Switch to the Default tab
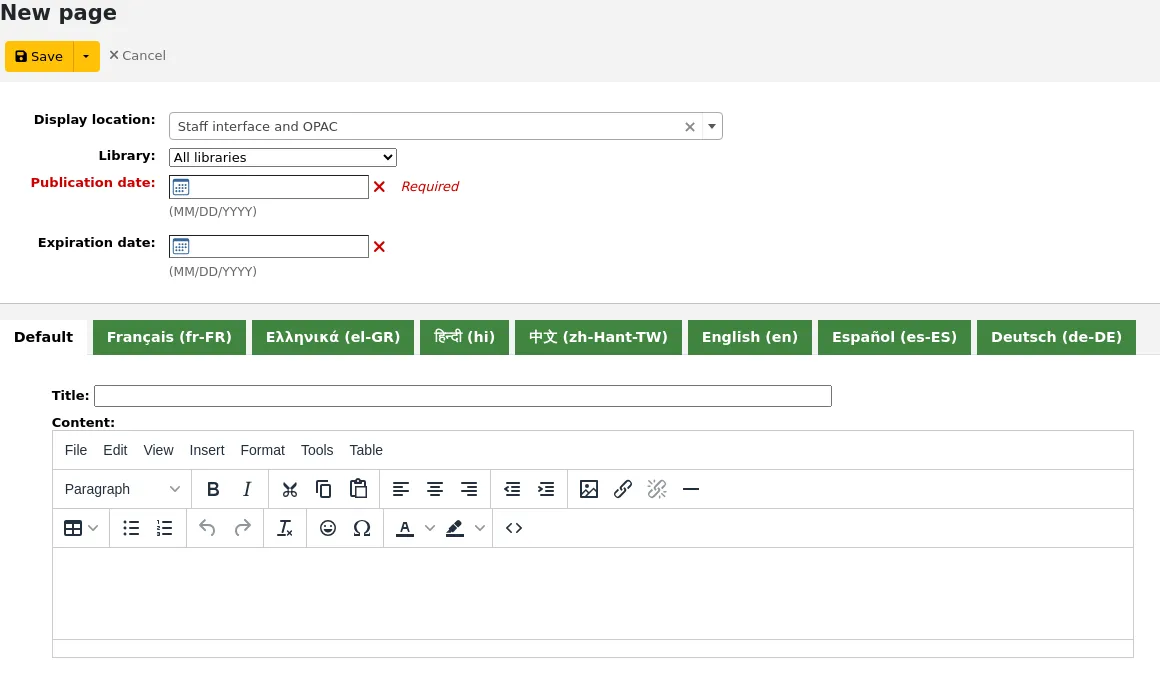Image resolution: width=1160 pixels, height=699 pixels. click(44, 337)
